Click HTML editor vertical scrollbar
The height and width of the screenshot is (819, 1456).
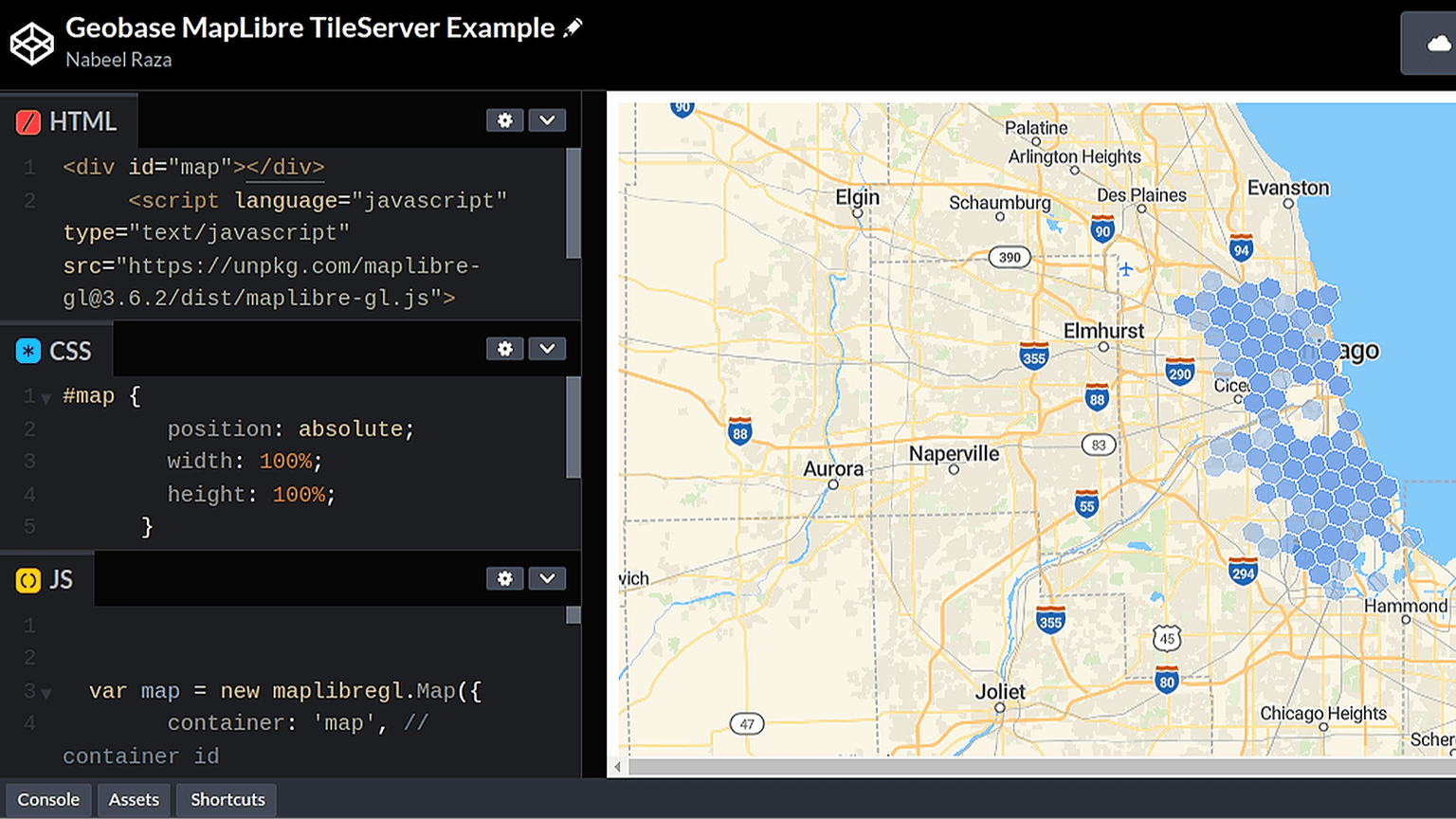pyautogui.click(x=573, y=204)
